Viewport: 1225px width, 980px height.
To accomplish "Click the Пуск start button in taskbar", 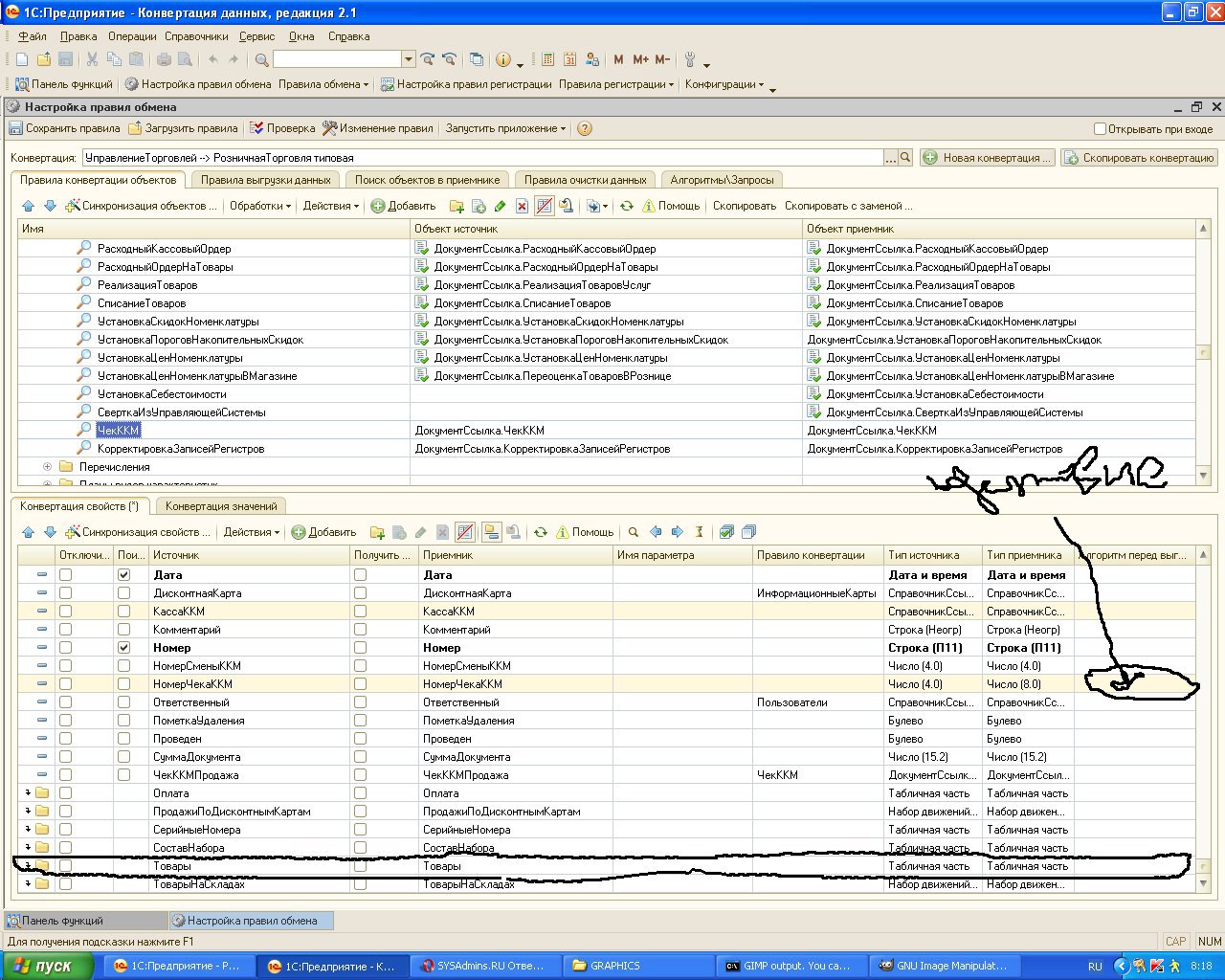I will [x=47, y=966].
